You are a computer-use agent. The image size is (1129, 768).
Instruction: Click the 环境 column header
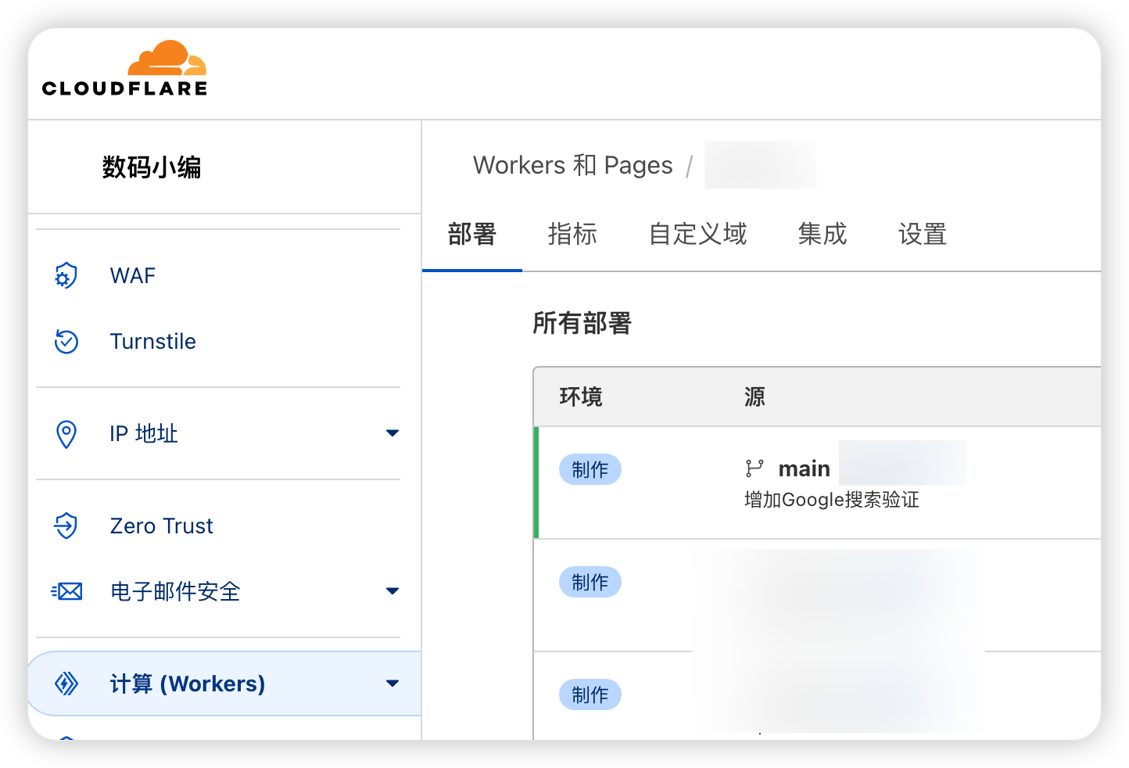(580, 397)
